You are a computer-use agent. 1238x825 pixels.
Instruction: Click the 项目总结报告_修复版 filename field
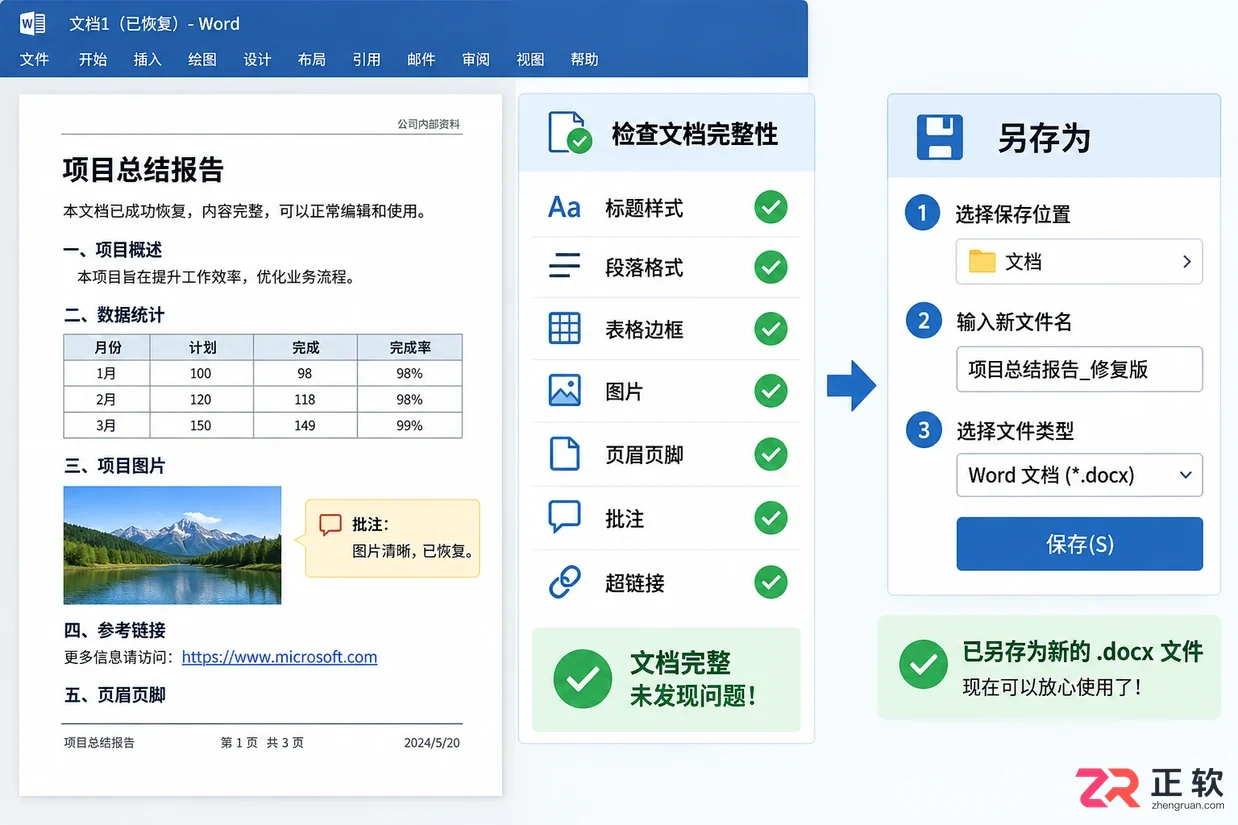pyautogui.click(x=1079, y=369)
